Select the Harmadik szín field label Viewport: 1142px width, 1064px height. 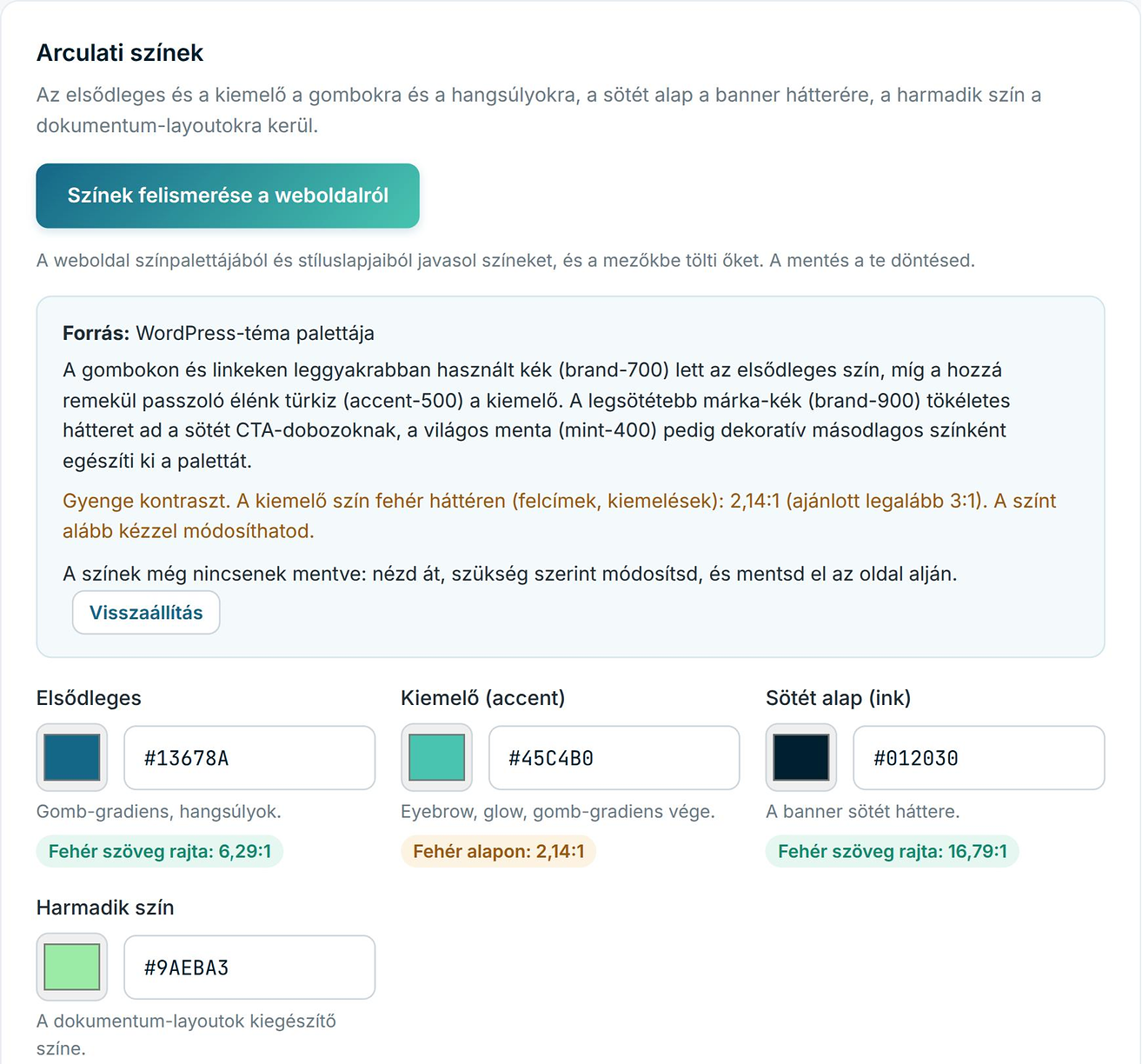(x=105, y=908)
